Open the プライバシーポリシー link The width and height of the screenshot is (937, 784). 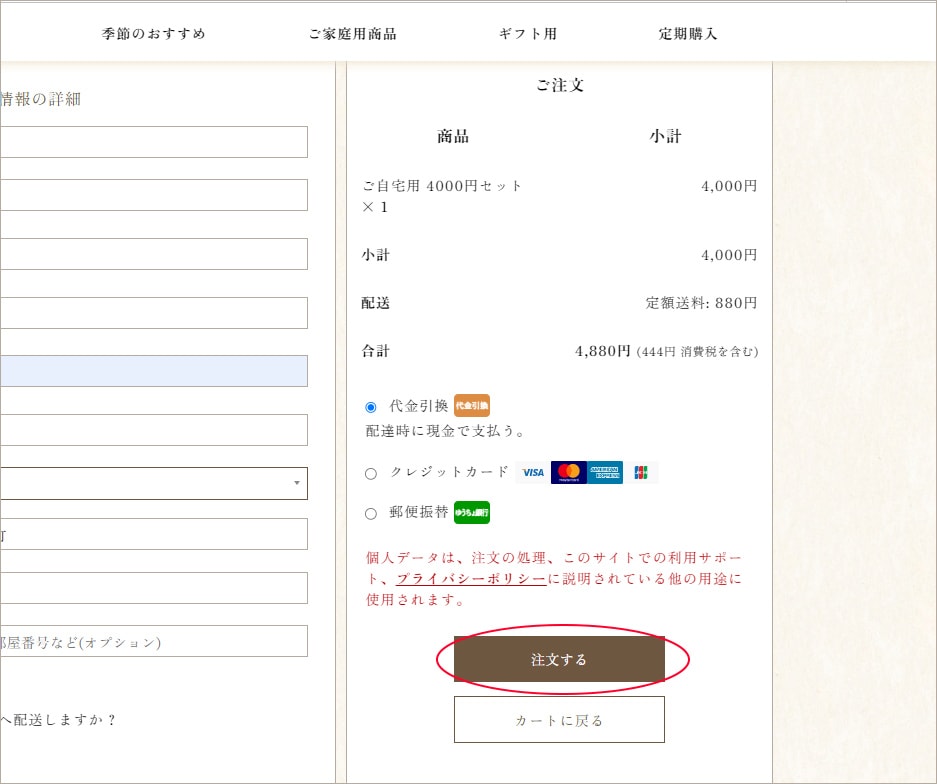(471, 579)
